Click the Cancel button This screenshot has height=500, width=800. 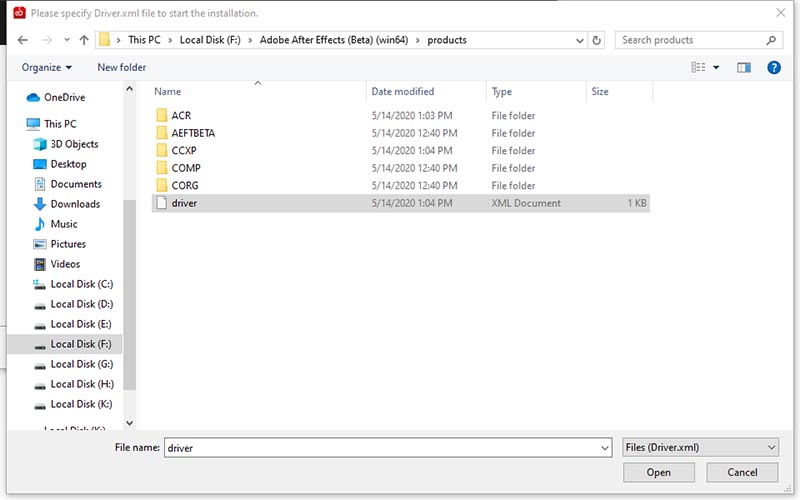coord(742,472)
